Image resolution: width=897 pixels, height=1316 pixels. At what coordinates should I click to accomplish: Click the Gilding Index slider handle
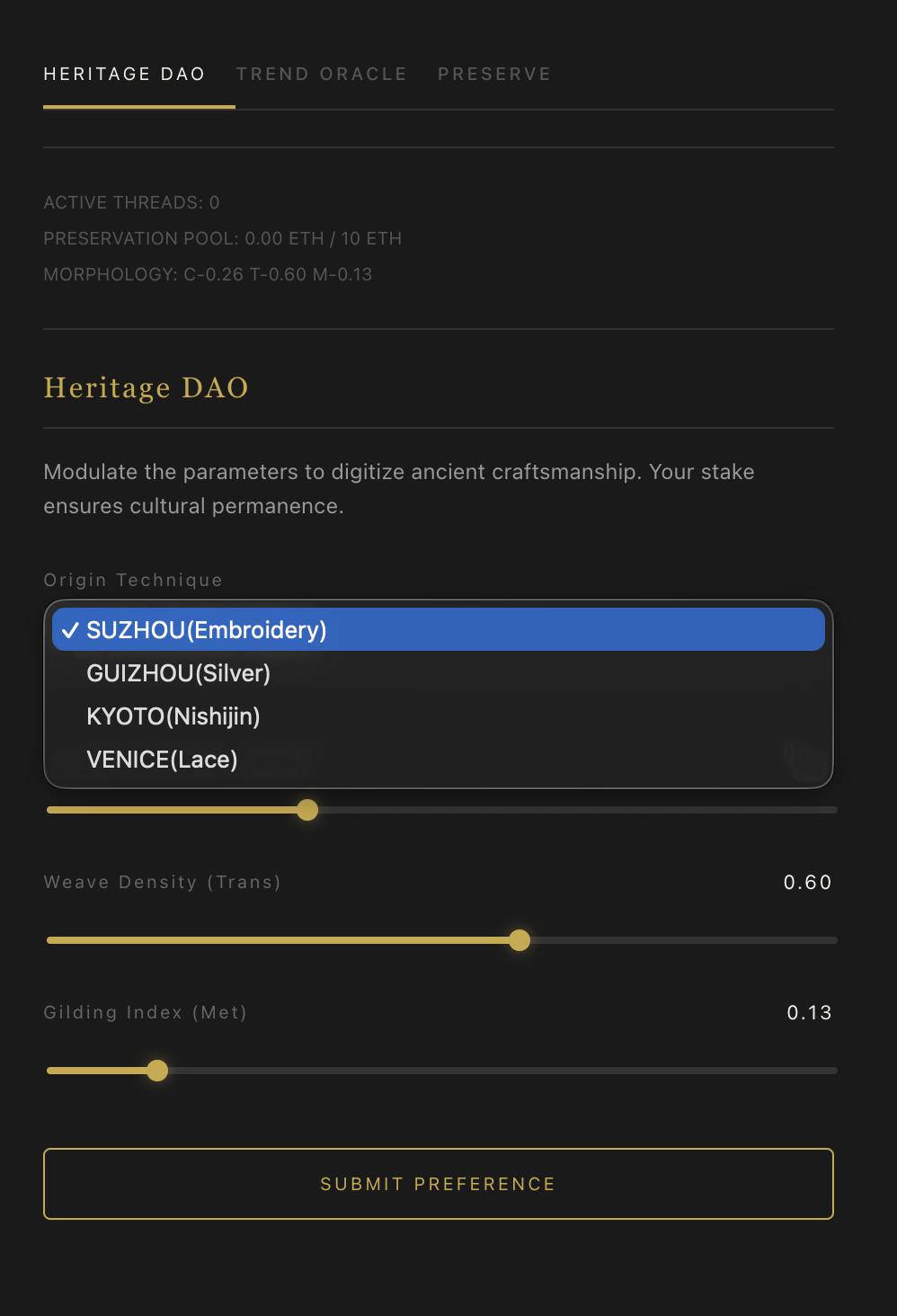click(x=157, y=1071)
